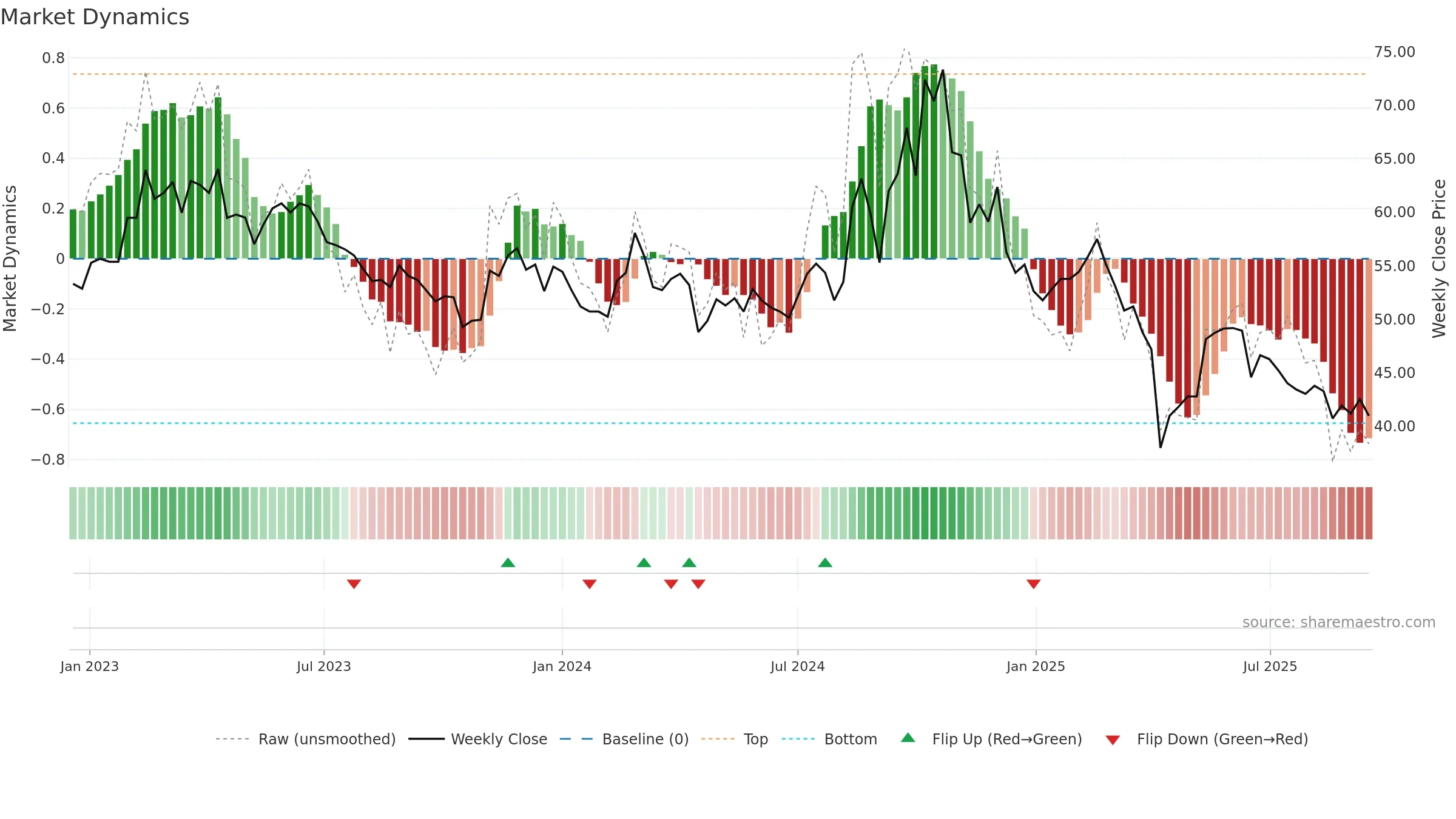This screenshot has height=819, width=1456.
Task: Click the 45.00 price axis label
Action: (1395, 373)
